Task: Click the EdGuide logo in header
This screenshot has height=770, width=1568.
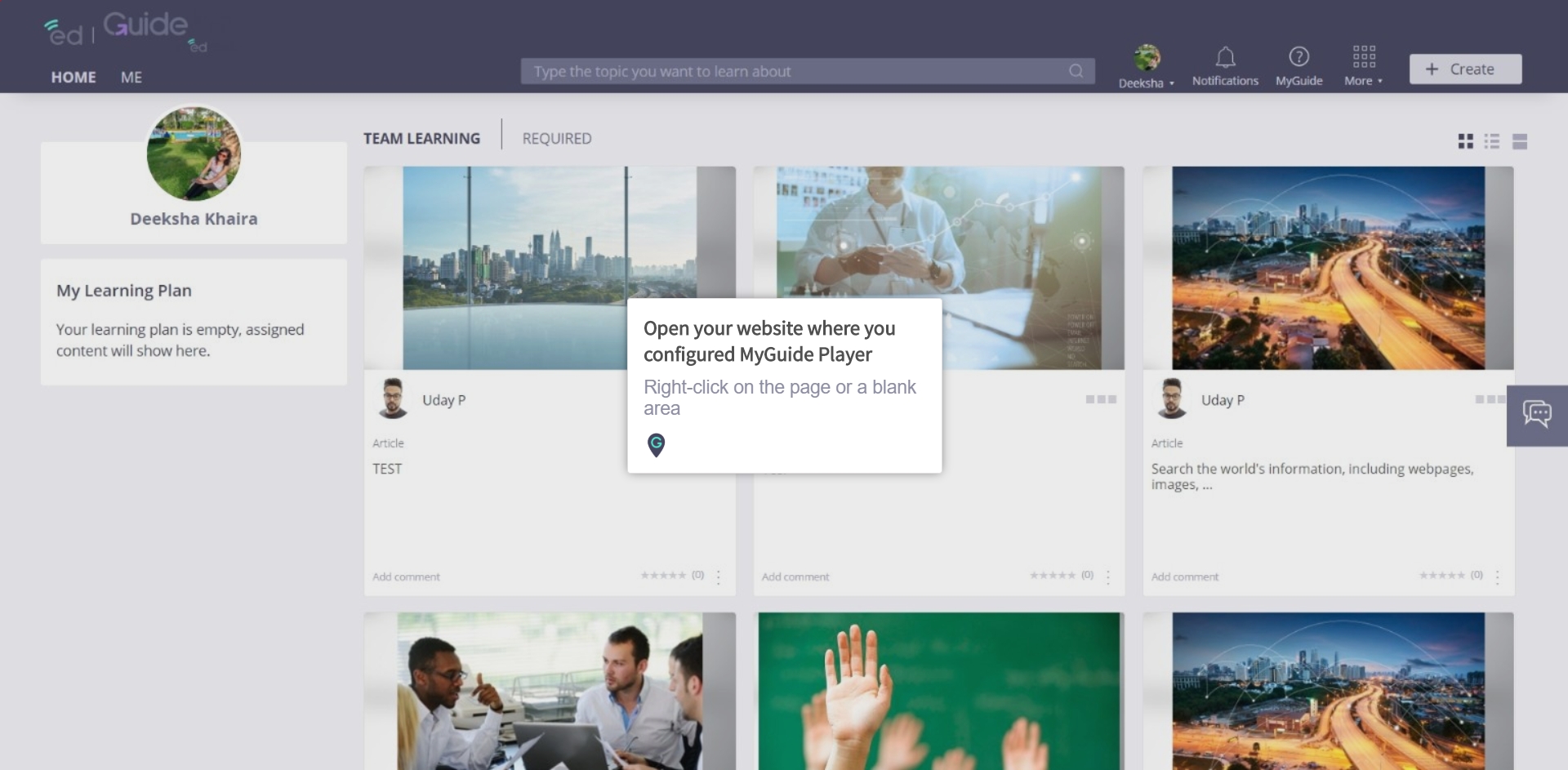Action: tap(125, 30)
